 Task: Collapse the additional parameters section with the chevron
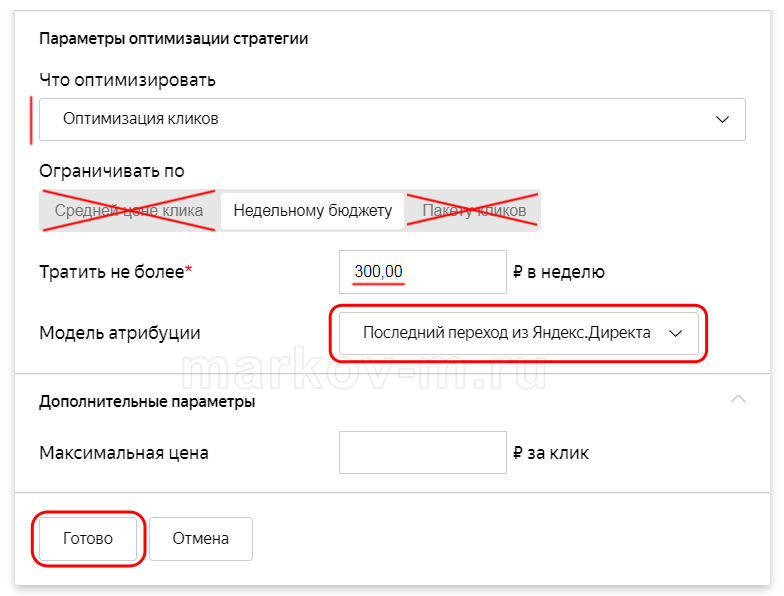click(738, 399)
